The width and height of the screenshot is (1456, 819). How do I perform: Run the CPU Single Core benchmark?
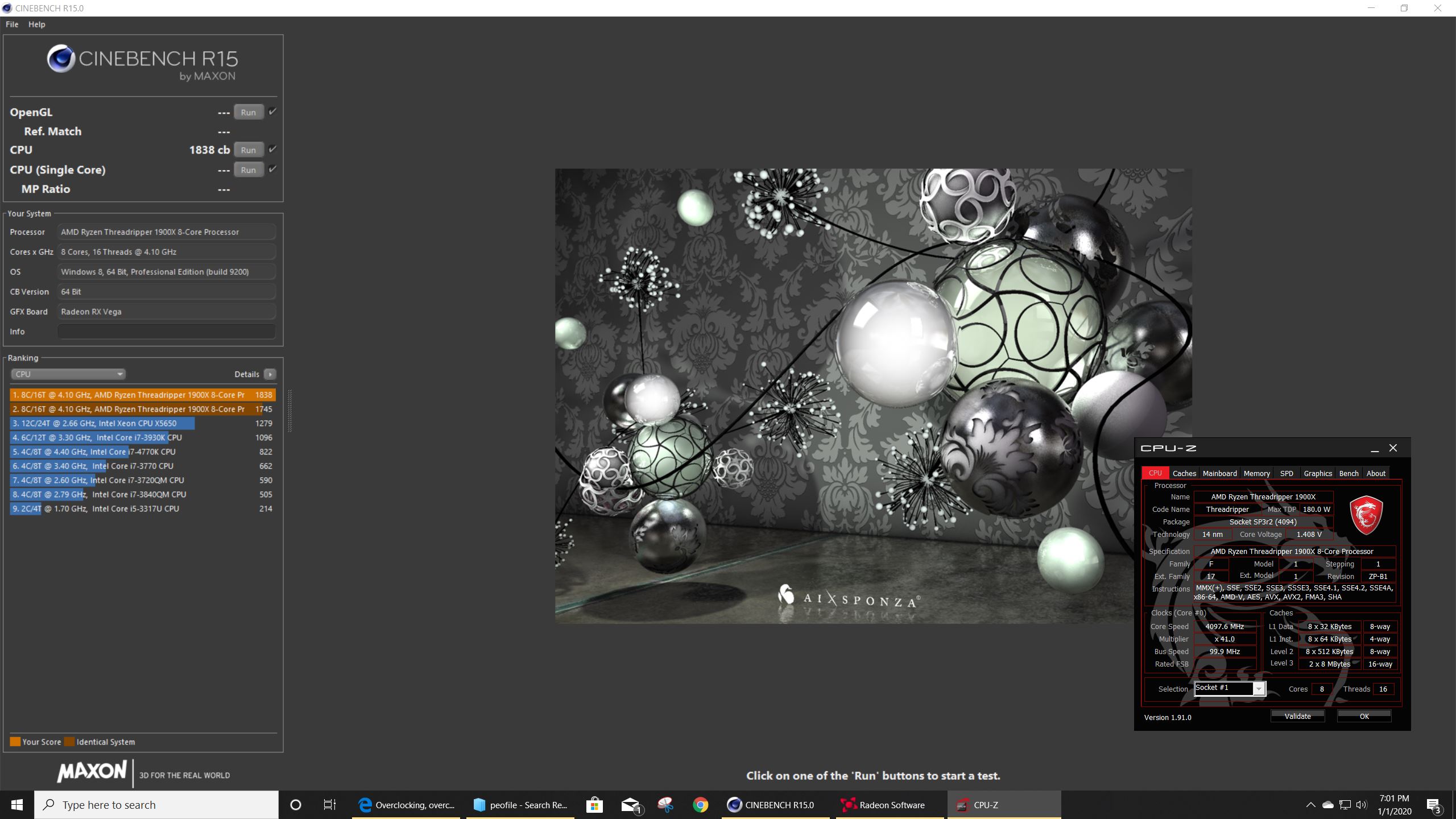249,169
